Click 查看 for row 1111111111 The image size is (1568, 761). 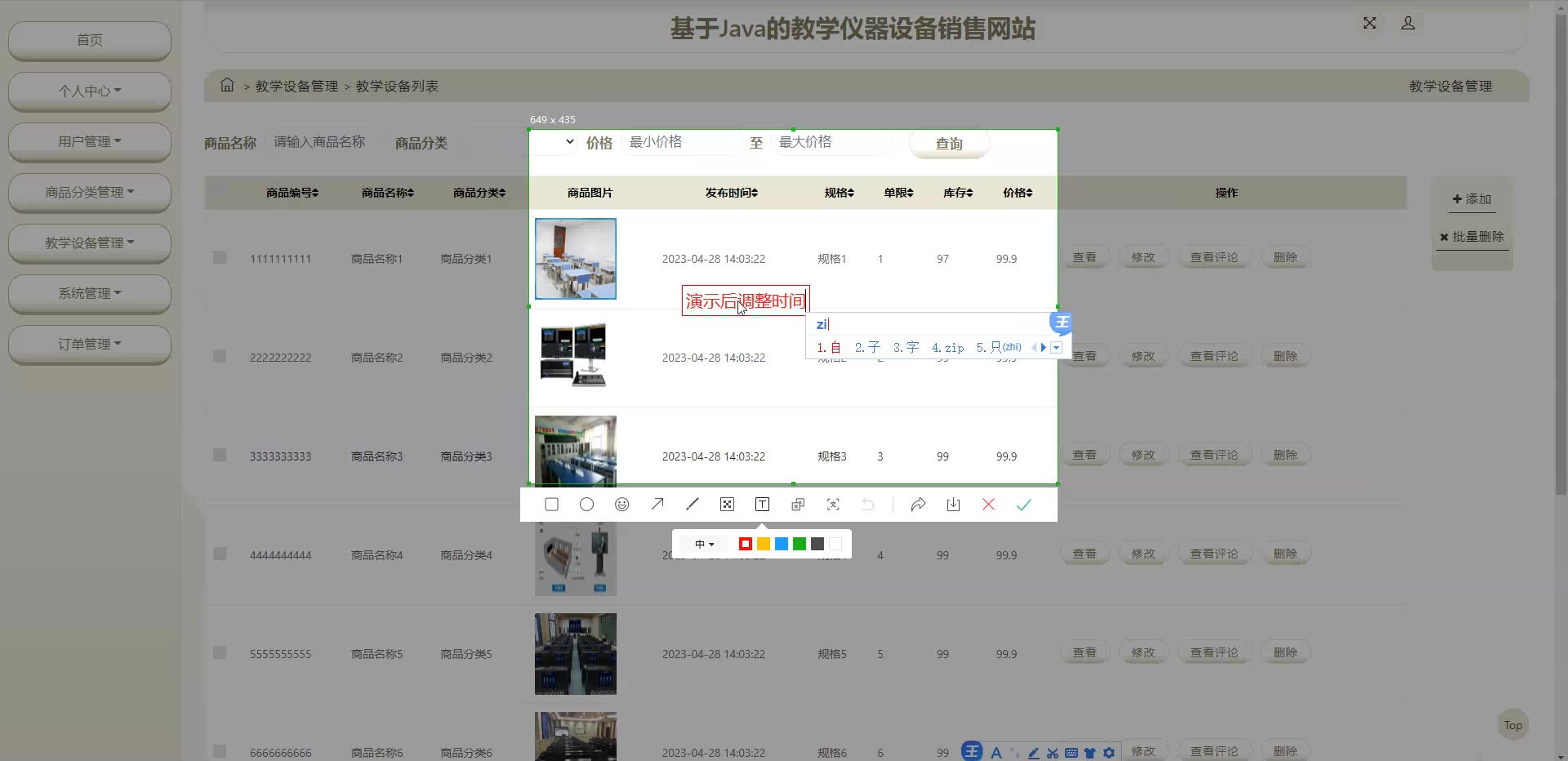1085,257
